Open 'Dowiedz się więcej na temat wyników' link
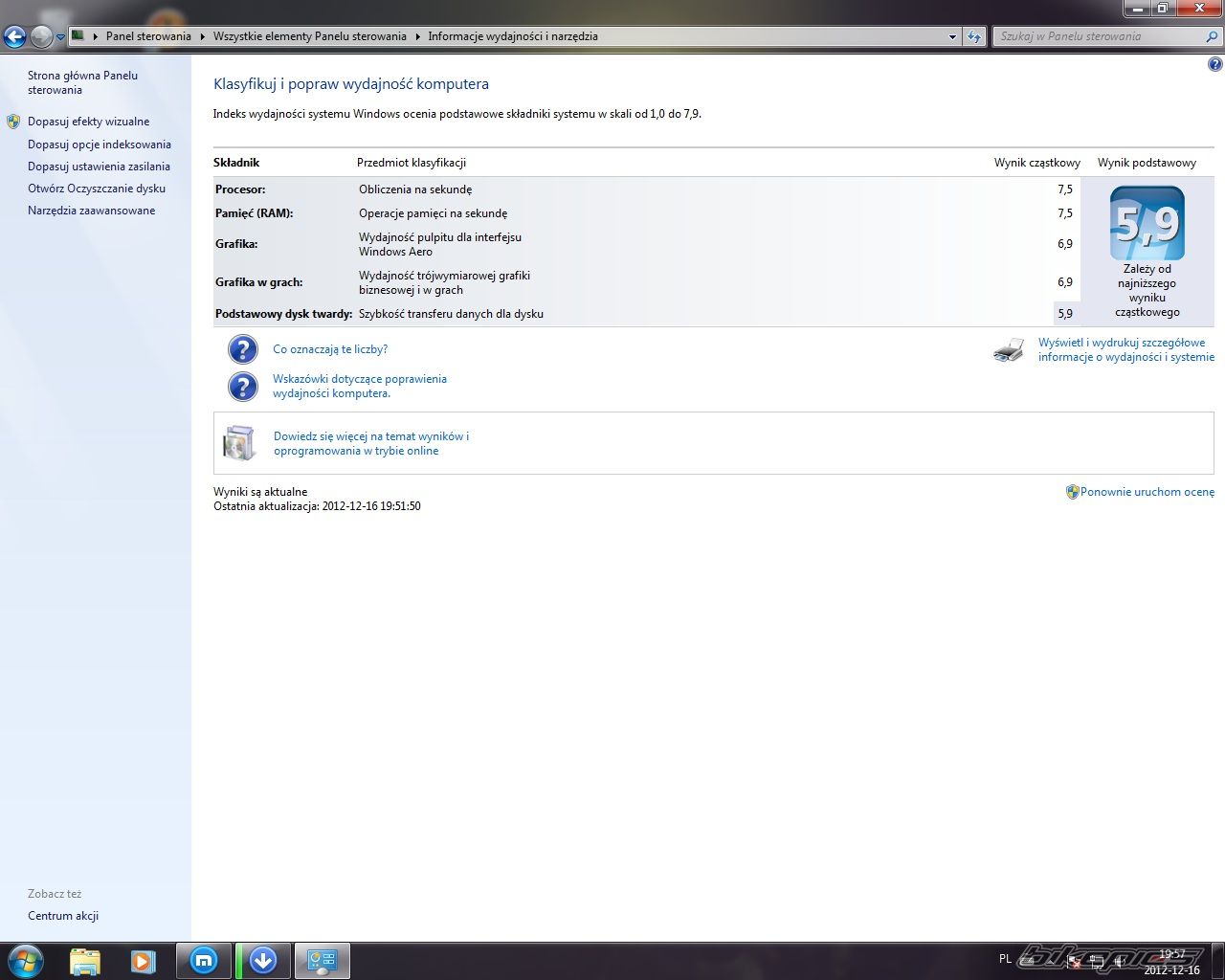The height and width of the screenshot is (980, 1225). pyautogui.click(x=371, y=443)
